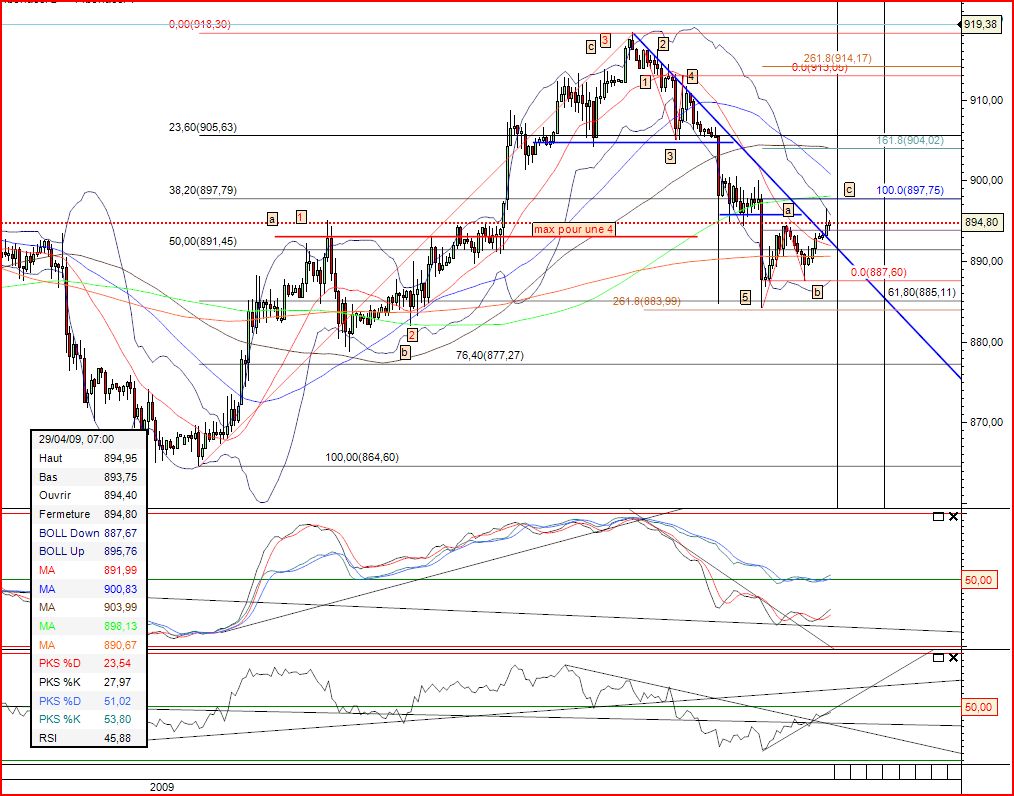Click the BOLL Up row in data box
Viewport: 1014px width, 796px height.
90,551
